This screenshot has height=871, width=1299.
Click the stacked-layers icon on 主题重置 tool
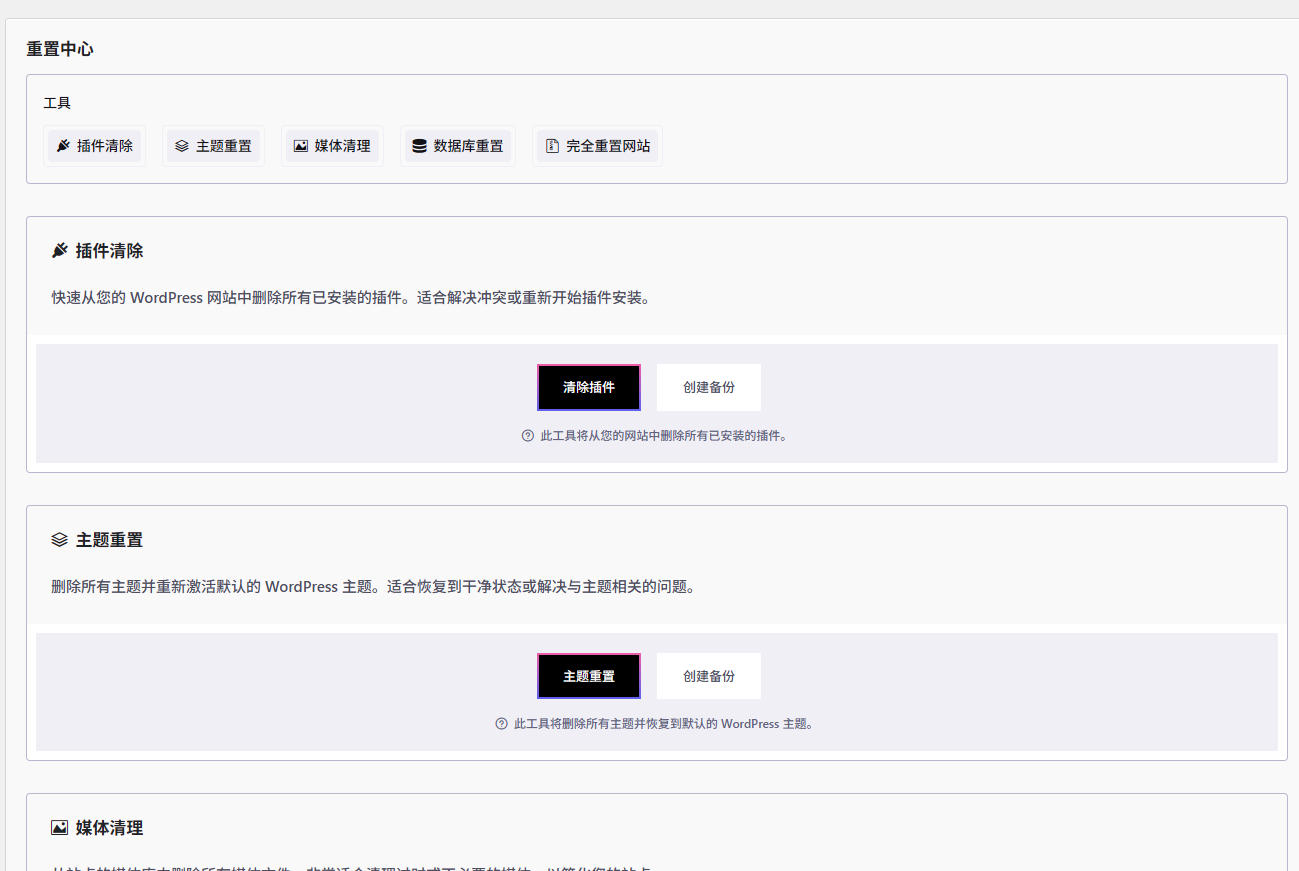point(182,145)
